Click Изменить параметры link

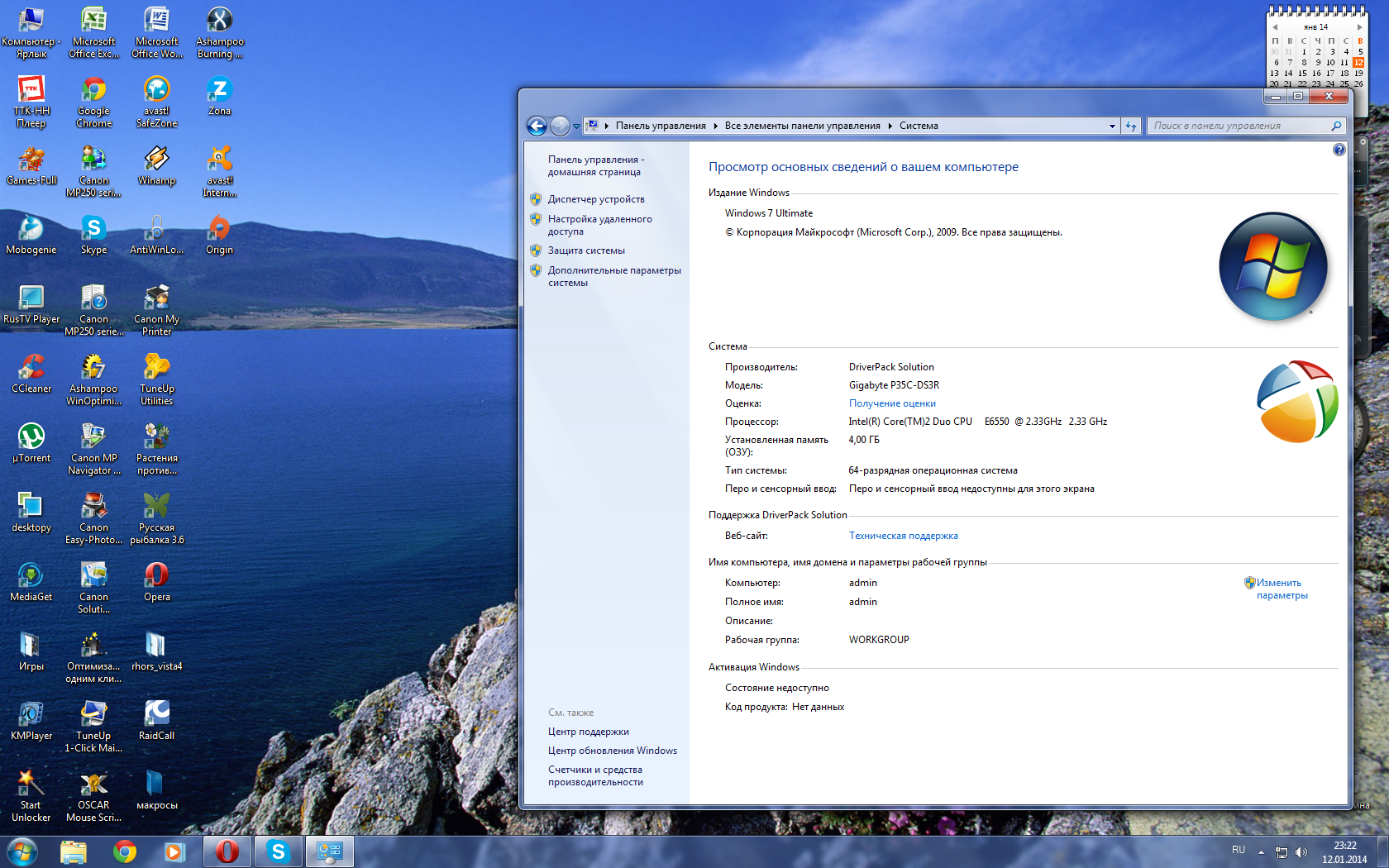click(x=1282, y=589)
